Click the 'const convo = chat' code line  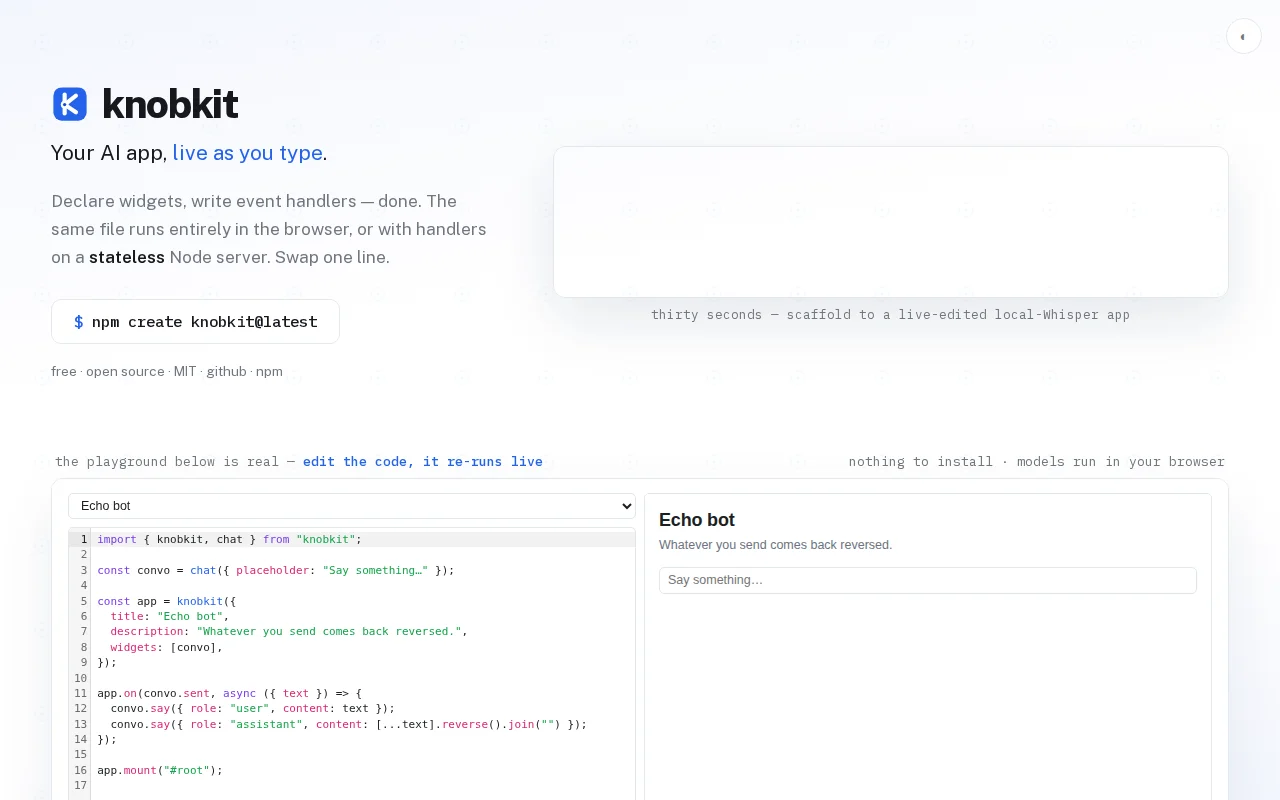pos(276,570)
